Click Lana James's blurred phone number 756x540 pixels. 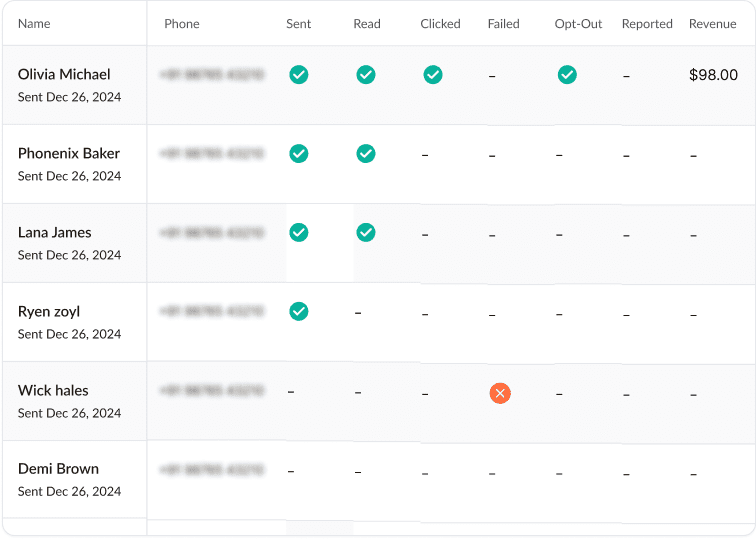[212, 233]
